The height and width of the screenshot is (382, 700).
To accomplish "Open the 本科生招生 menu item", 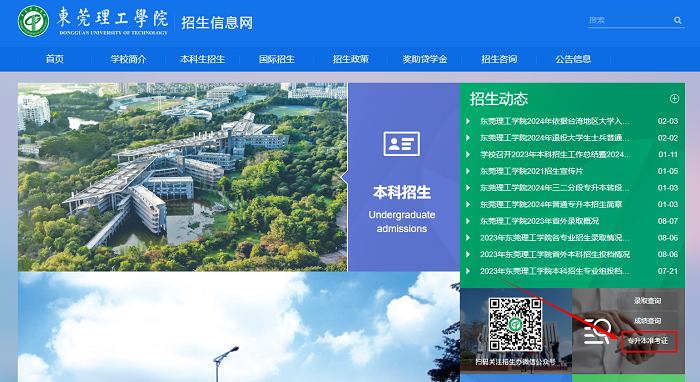I will point(203,59).
